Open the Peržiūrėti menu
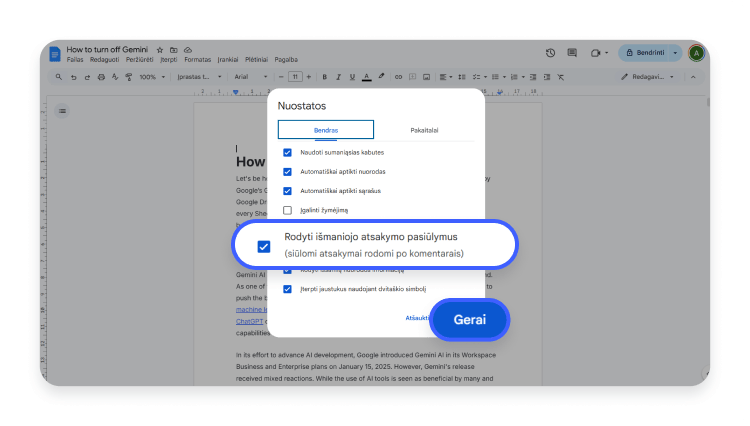The height and width of the screenshot is (426, 750). coord(140,60)
